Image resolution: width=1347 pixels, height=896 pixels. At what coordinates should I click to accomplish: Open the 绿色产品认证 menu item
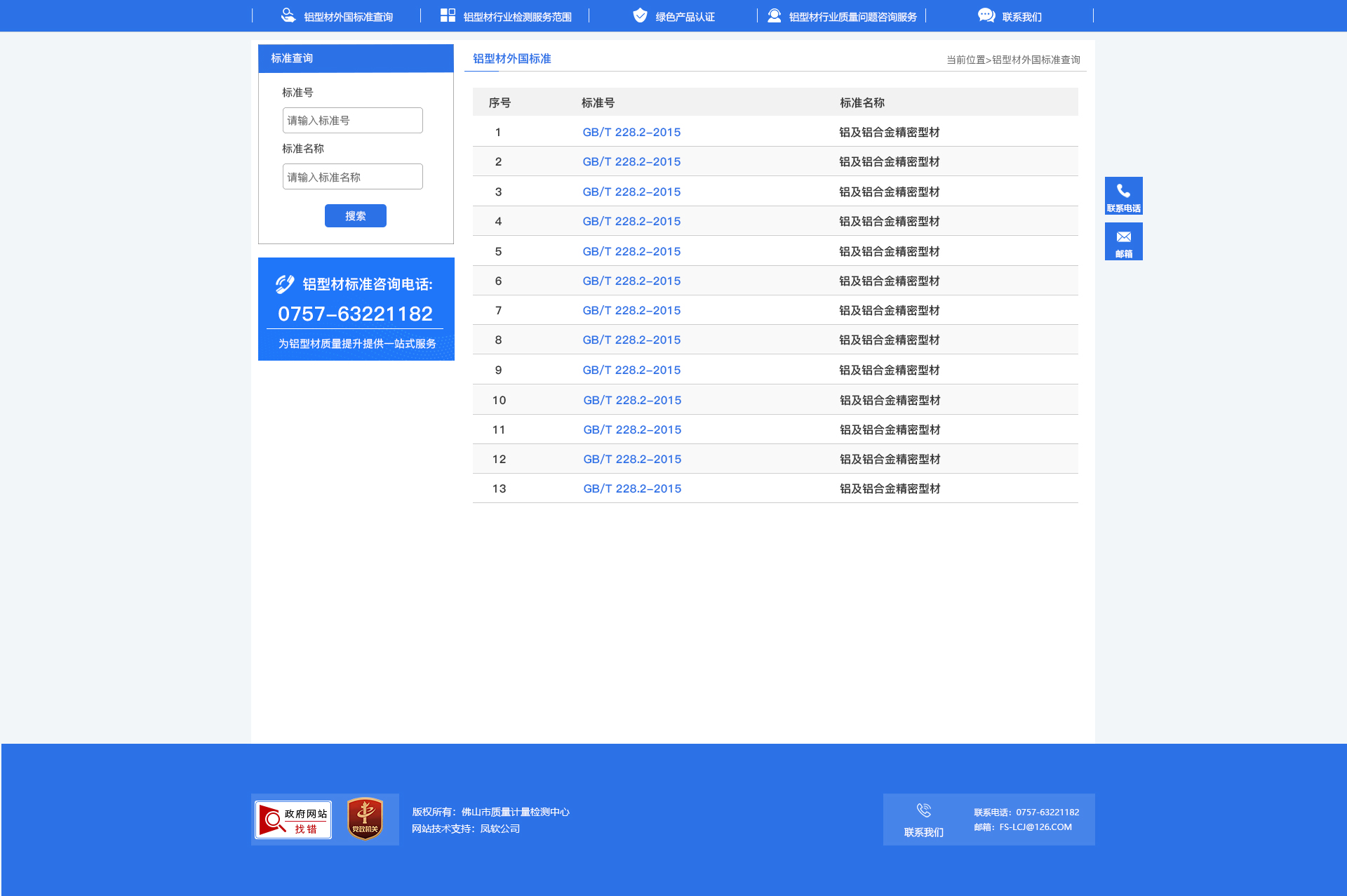[x=685, y=17]
